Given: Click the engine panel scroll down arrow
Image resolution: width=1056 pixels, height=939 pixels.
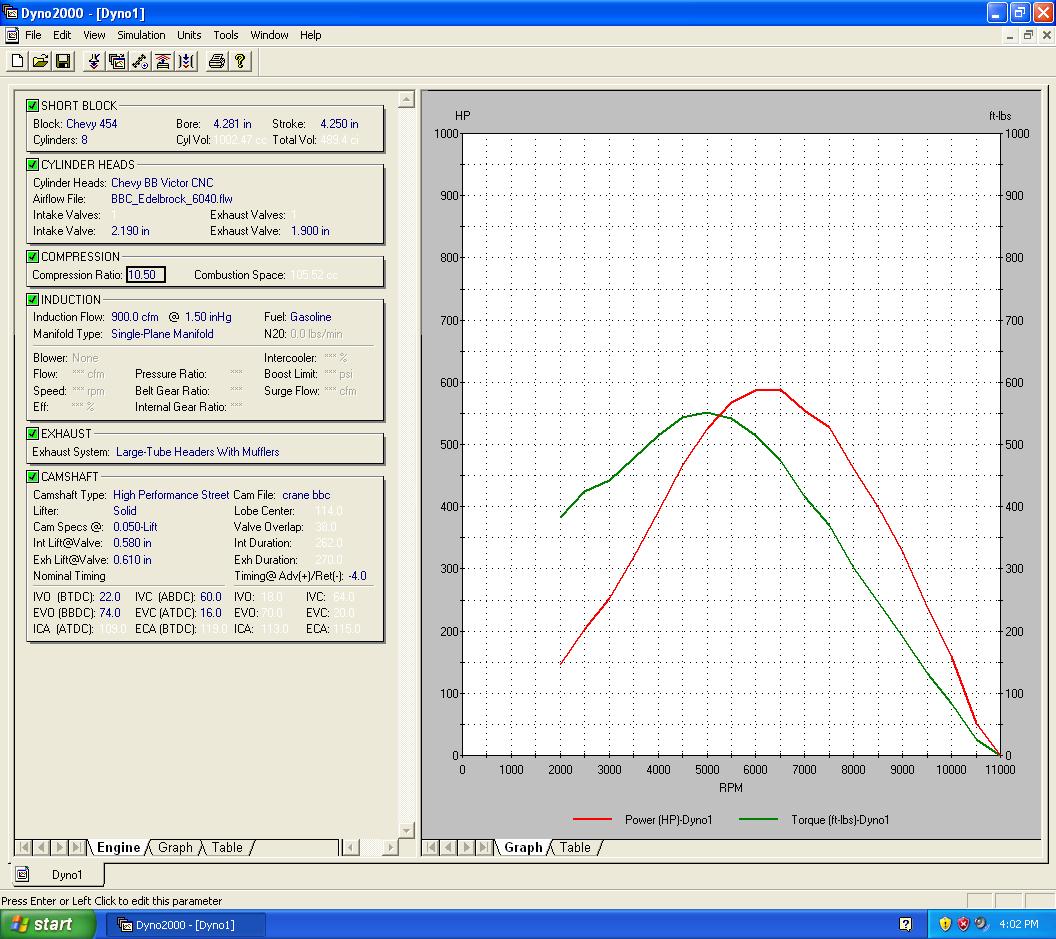Looking at the screenshot, I should click(x=406, y=830).
